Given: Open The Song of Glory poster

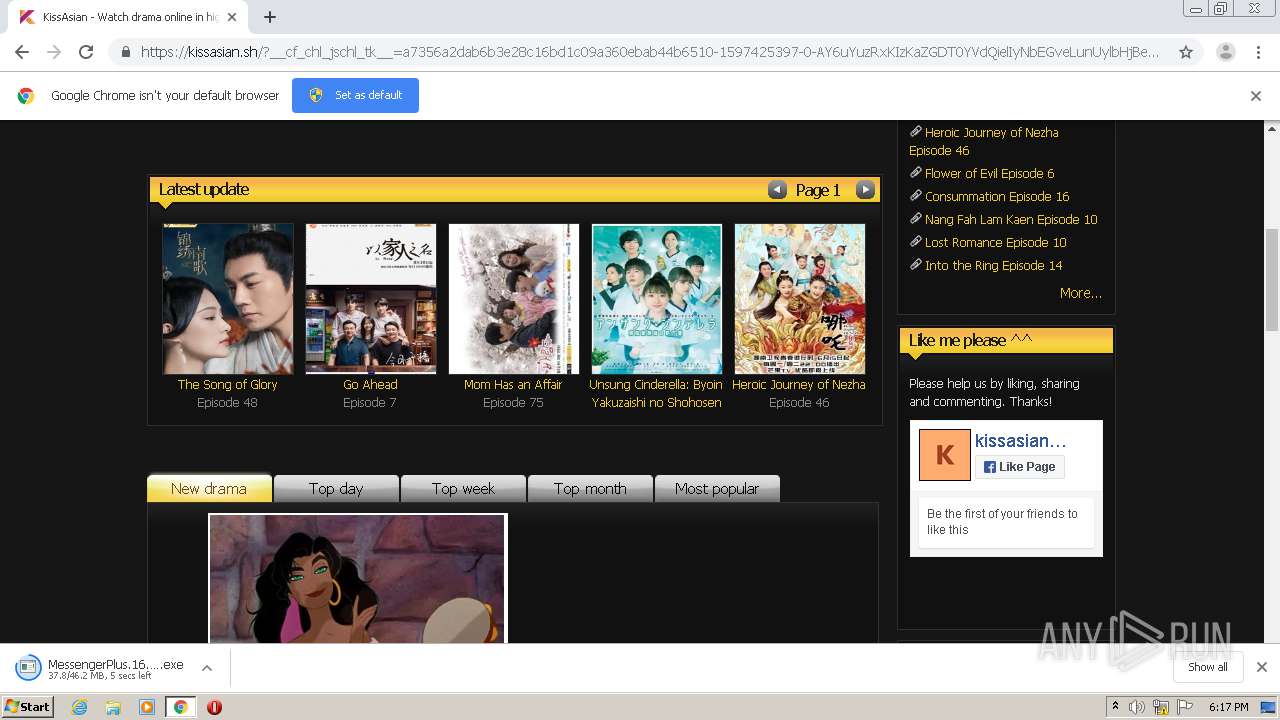Looking at the screenshot, I should pyautogui.click(x=228, y=298).
